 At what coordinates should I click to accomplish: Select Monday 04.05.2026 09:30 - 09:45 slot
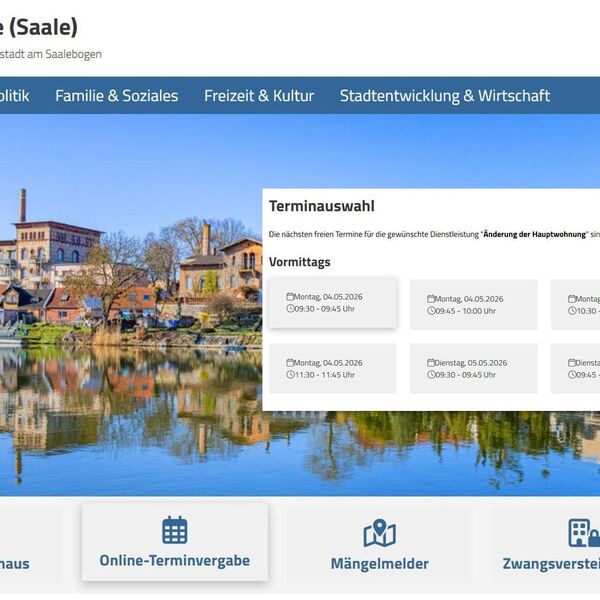pyautogui.click(x=333, y=303)
